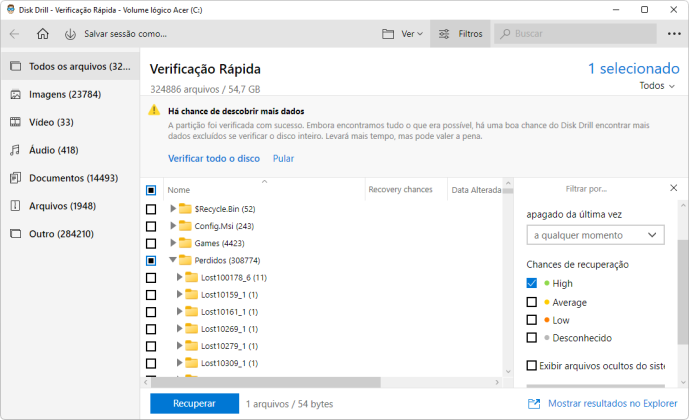Expand the Config.Msi folder

click(173, 225)
